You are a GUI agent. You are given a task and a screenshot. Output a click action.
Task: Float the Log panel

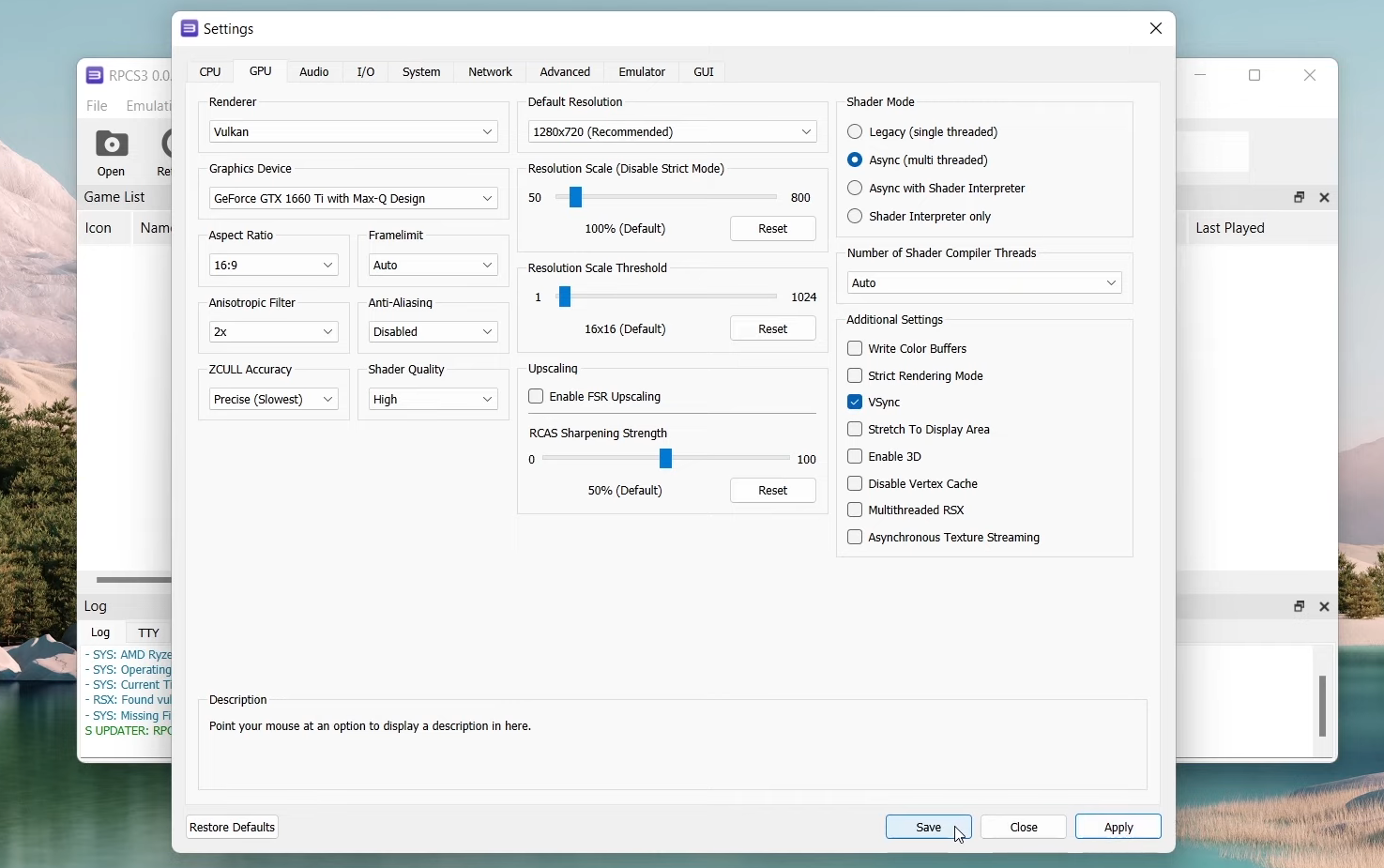coord(1300,607)
